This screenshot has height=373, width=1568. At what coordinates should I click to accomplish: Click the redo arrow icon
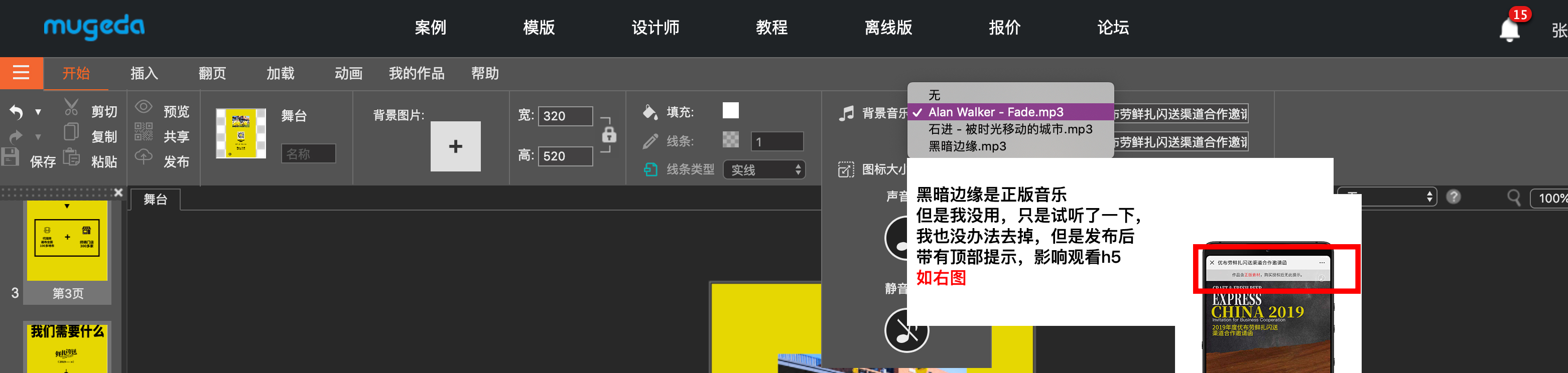click(x=17, y=137)
